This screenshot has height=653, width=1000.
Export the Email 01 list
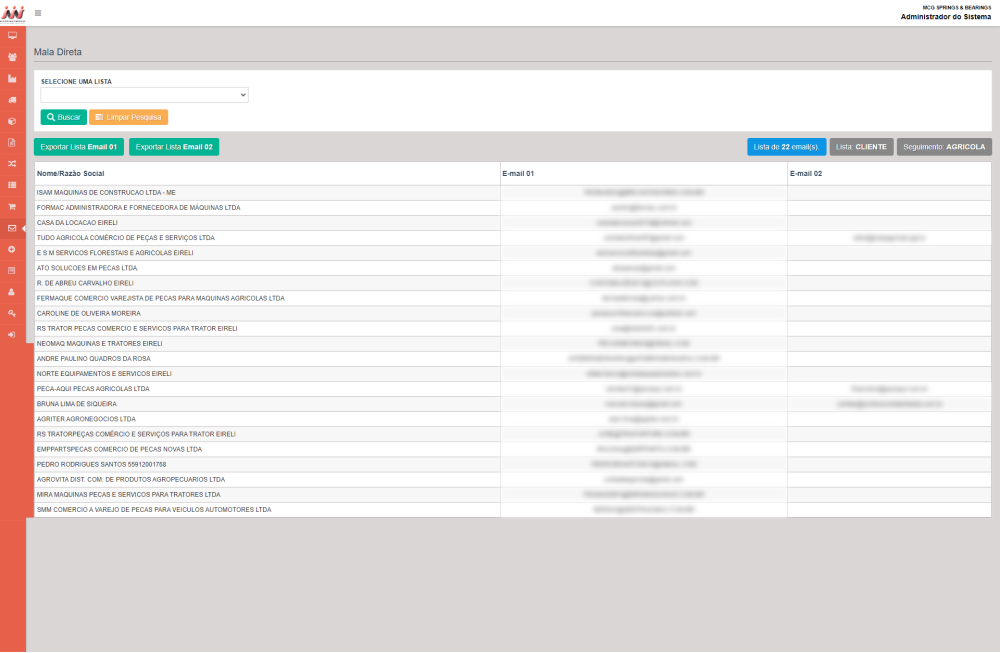tap(79, 147)
